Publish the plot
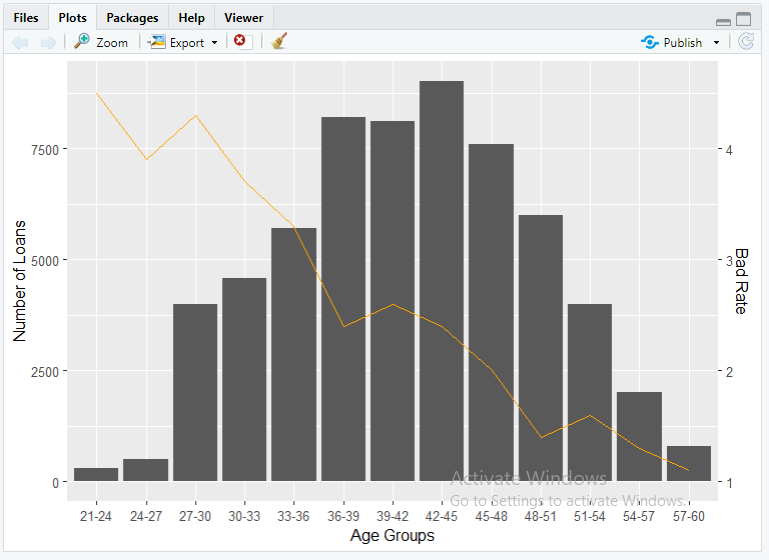 click(x=672, y=43)
